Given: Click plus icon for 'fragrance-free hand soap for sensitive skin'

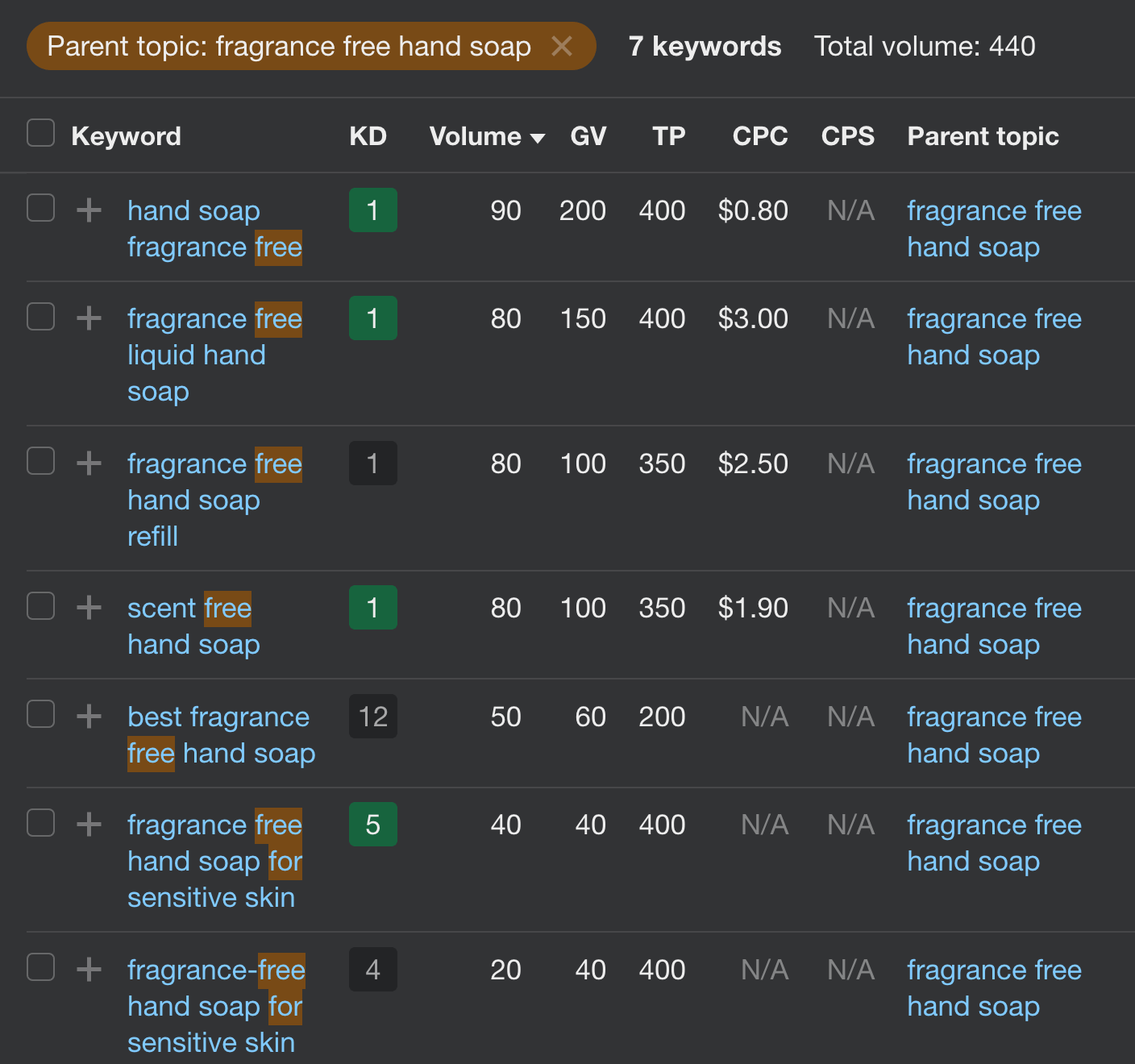Looking at the screenshot, I should (x=89, y=970).
